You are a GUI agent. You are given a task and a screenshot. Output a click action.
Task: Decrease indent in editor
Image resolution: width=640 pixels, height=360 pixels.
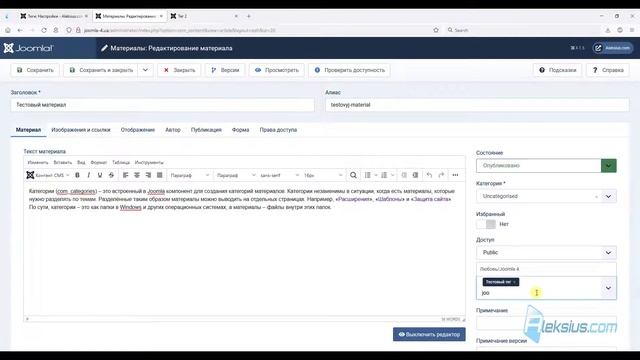point(404,175)
